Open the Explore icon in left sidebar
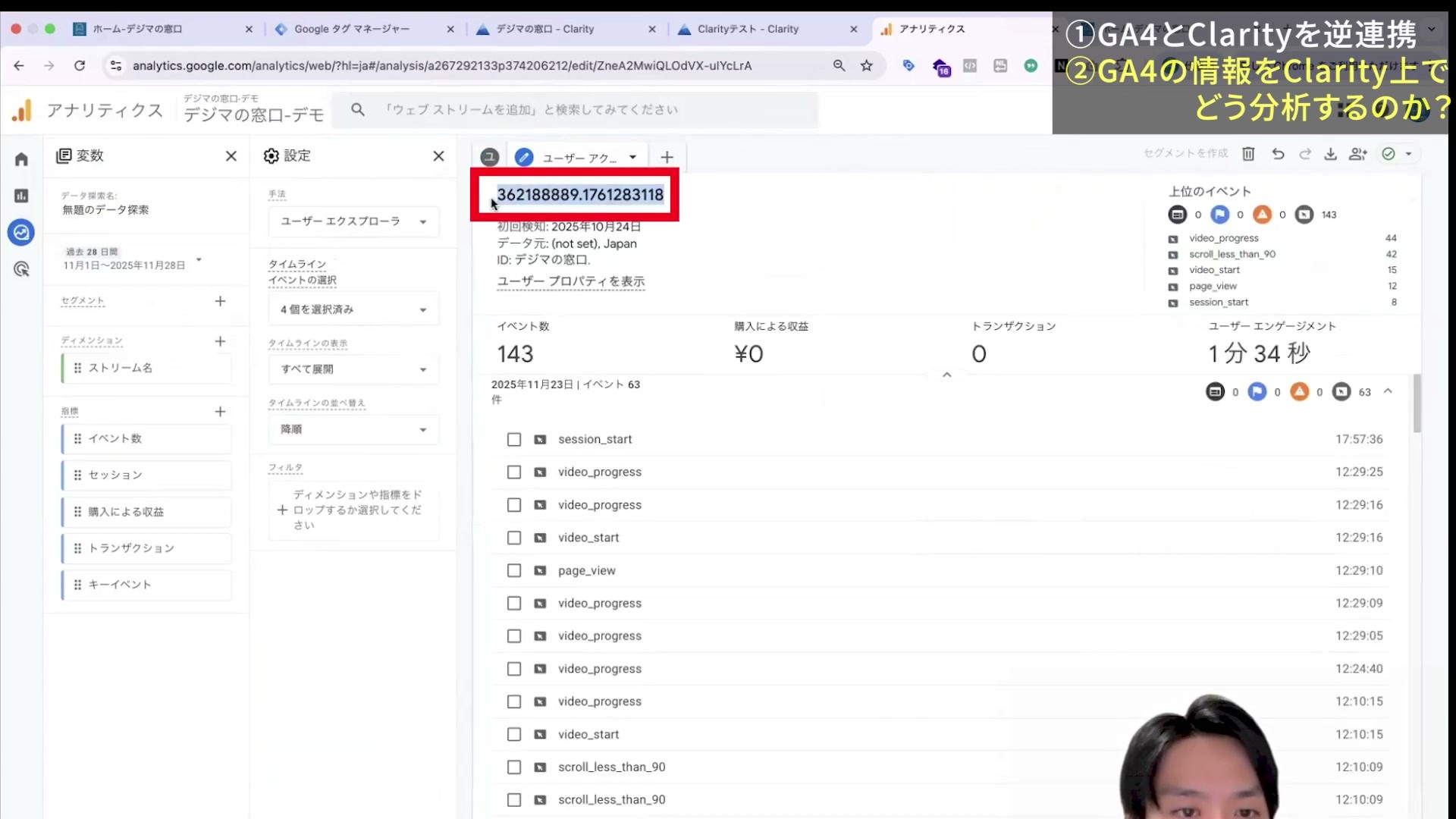The width and height of the screenshot is (1456, 819). 21,232
